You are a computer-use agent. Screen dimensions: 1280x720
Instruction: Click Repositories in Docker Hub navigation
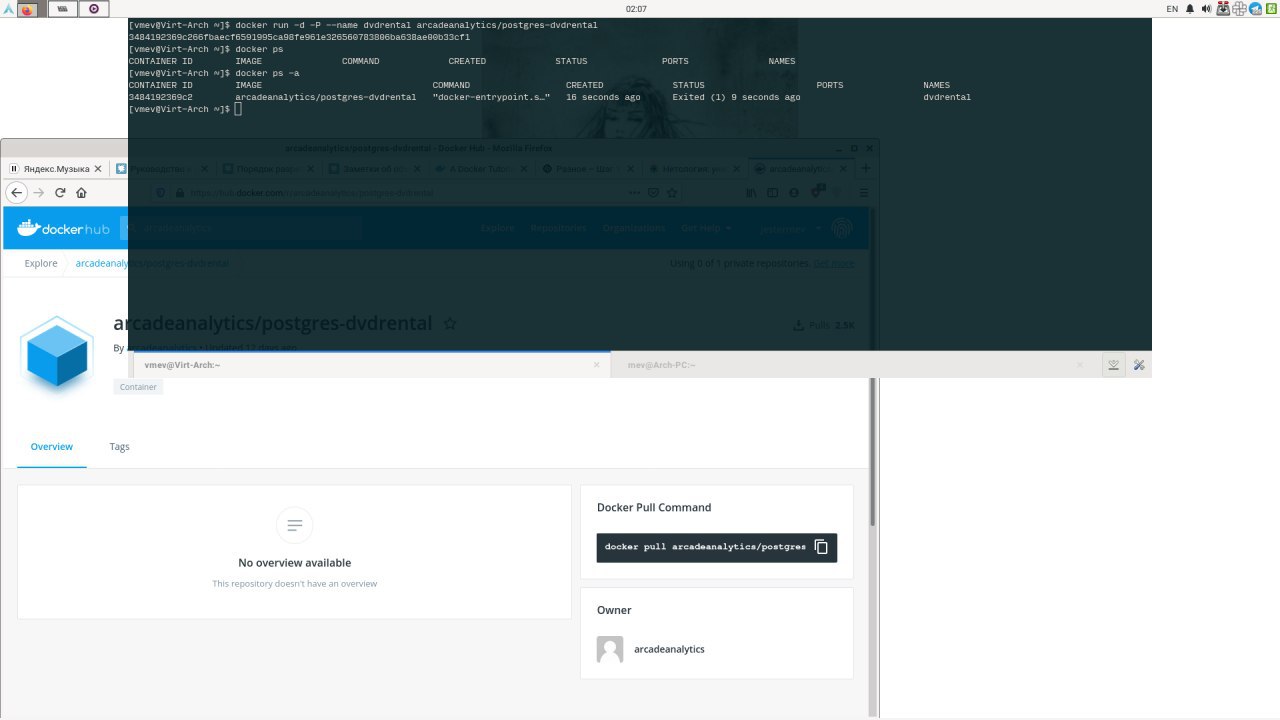point(558,228)
